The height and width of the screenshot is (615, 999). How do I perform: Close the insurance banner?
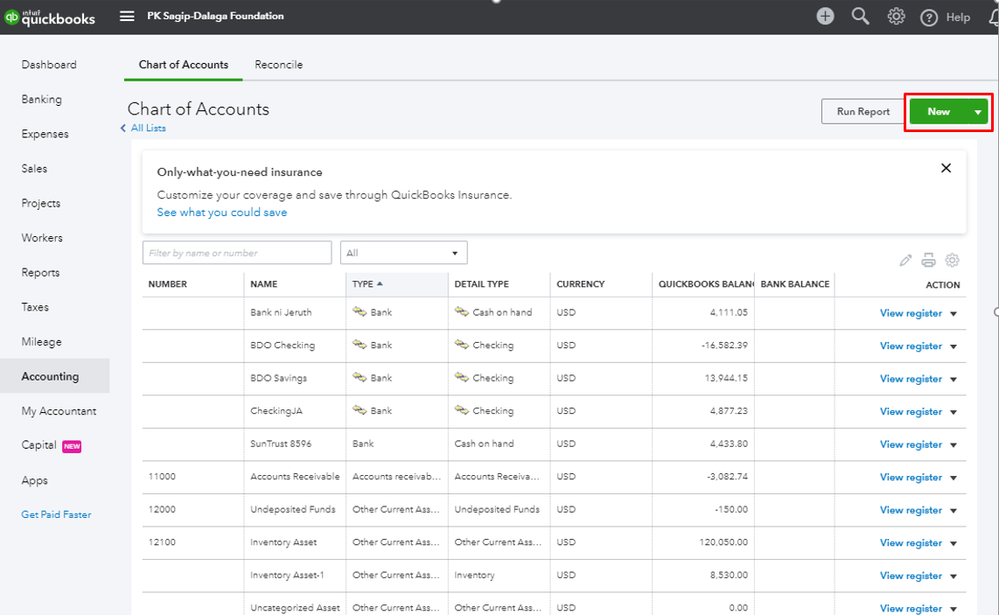pos(946,168)
